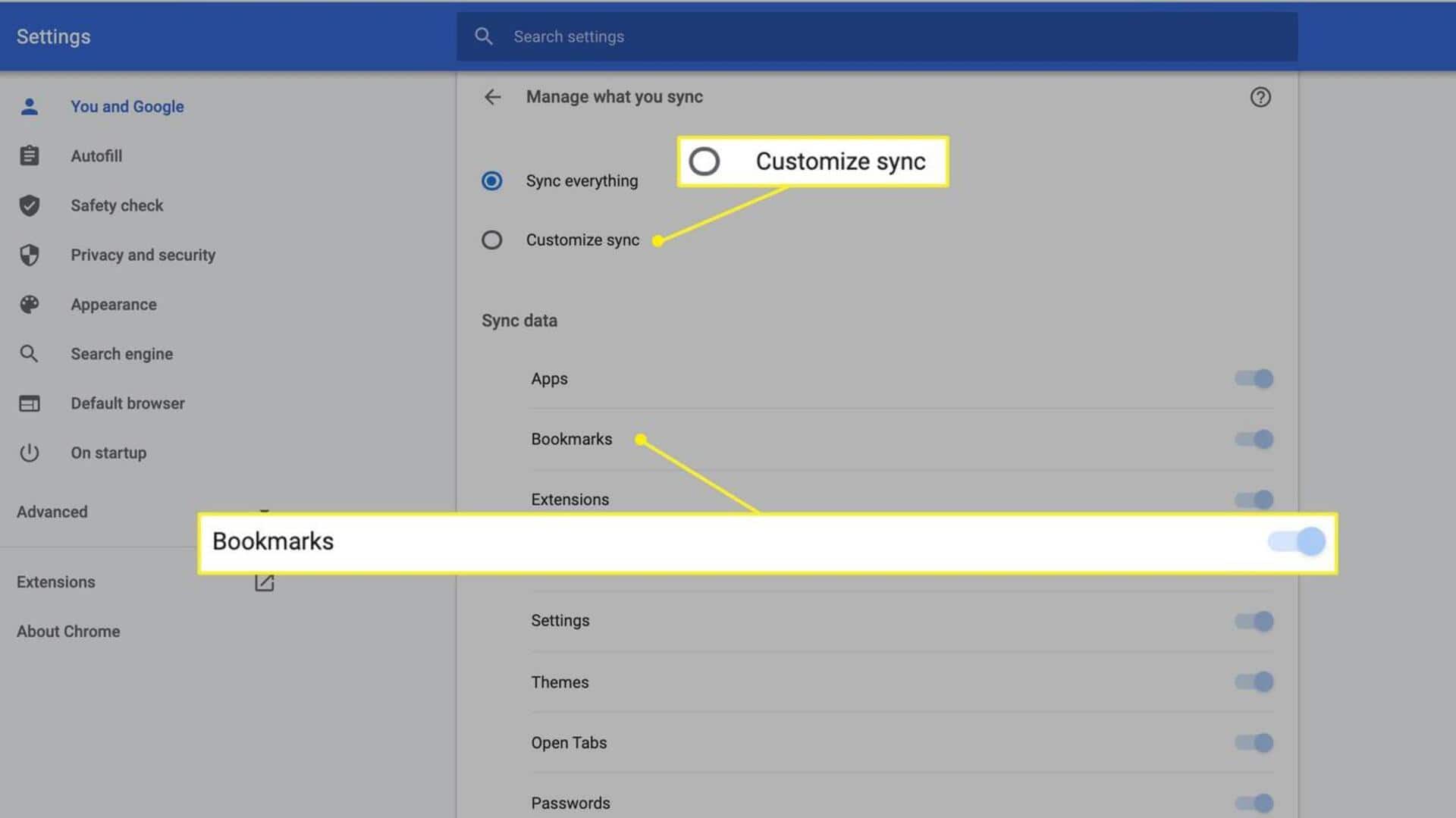The height and width of the screenshot is (818, 1456).
Task: Click the On startup power icon
Action: 29,453
